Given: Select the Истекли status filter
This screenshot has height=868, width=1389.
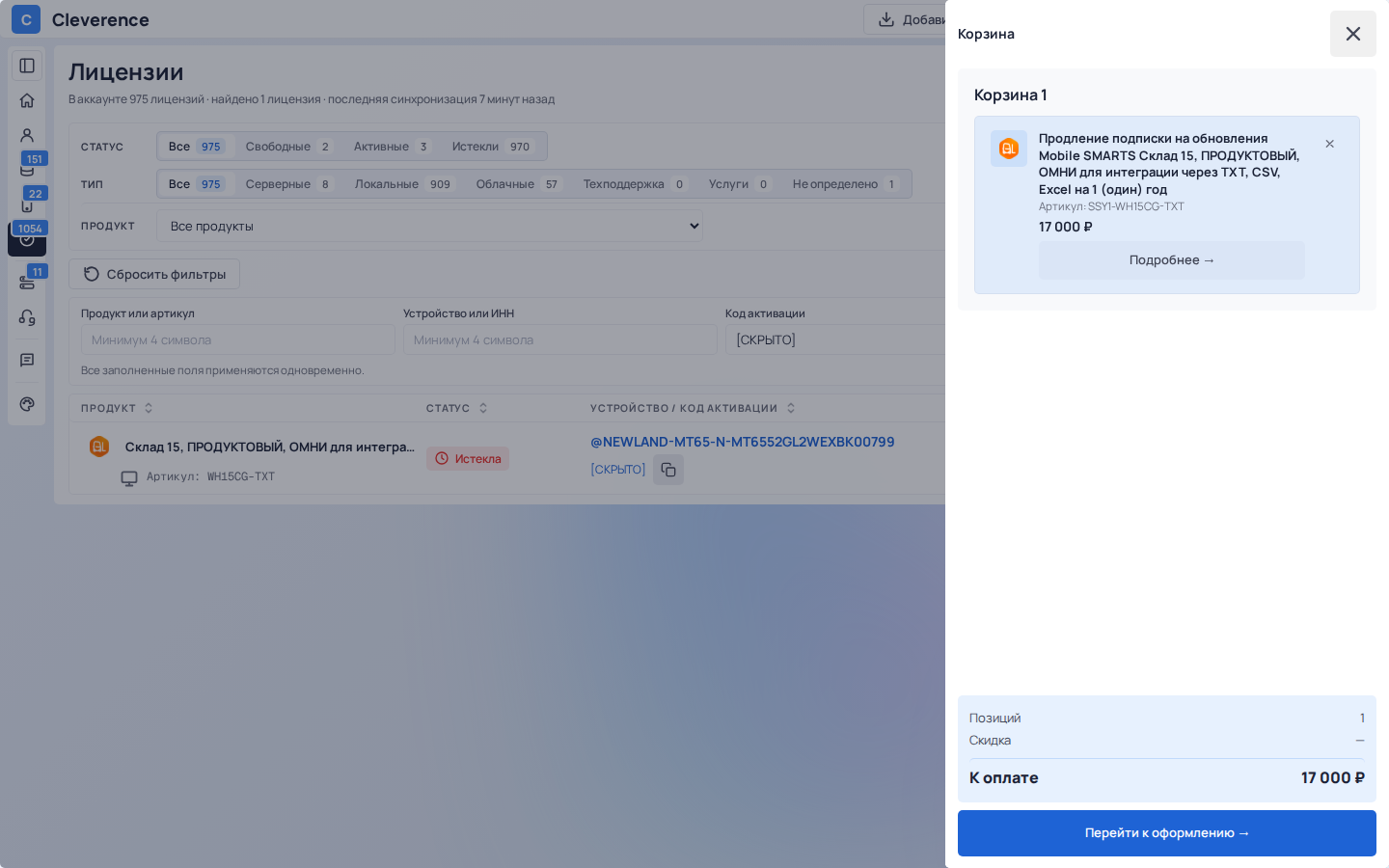Looking at the screenshot, I should coord(492,147).
